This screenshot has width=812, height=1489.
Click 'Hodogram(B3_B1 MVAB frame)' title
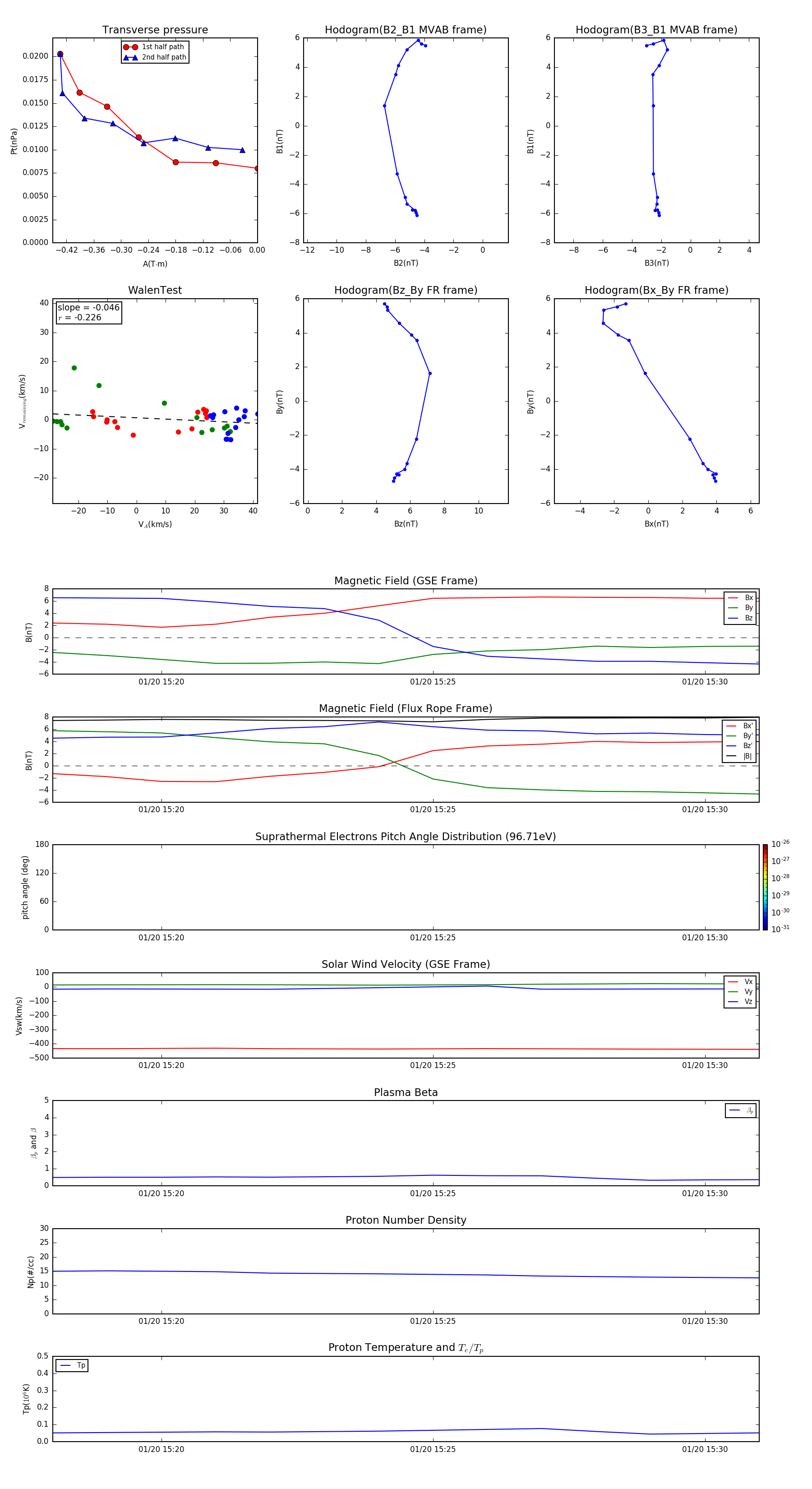coord(656,30)
